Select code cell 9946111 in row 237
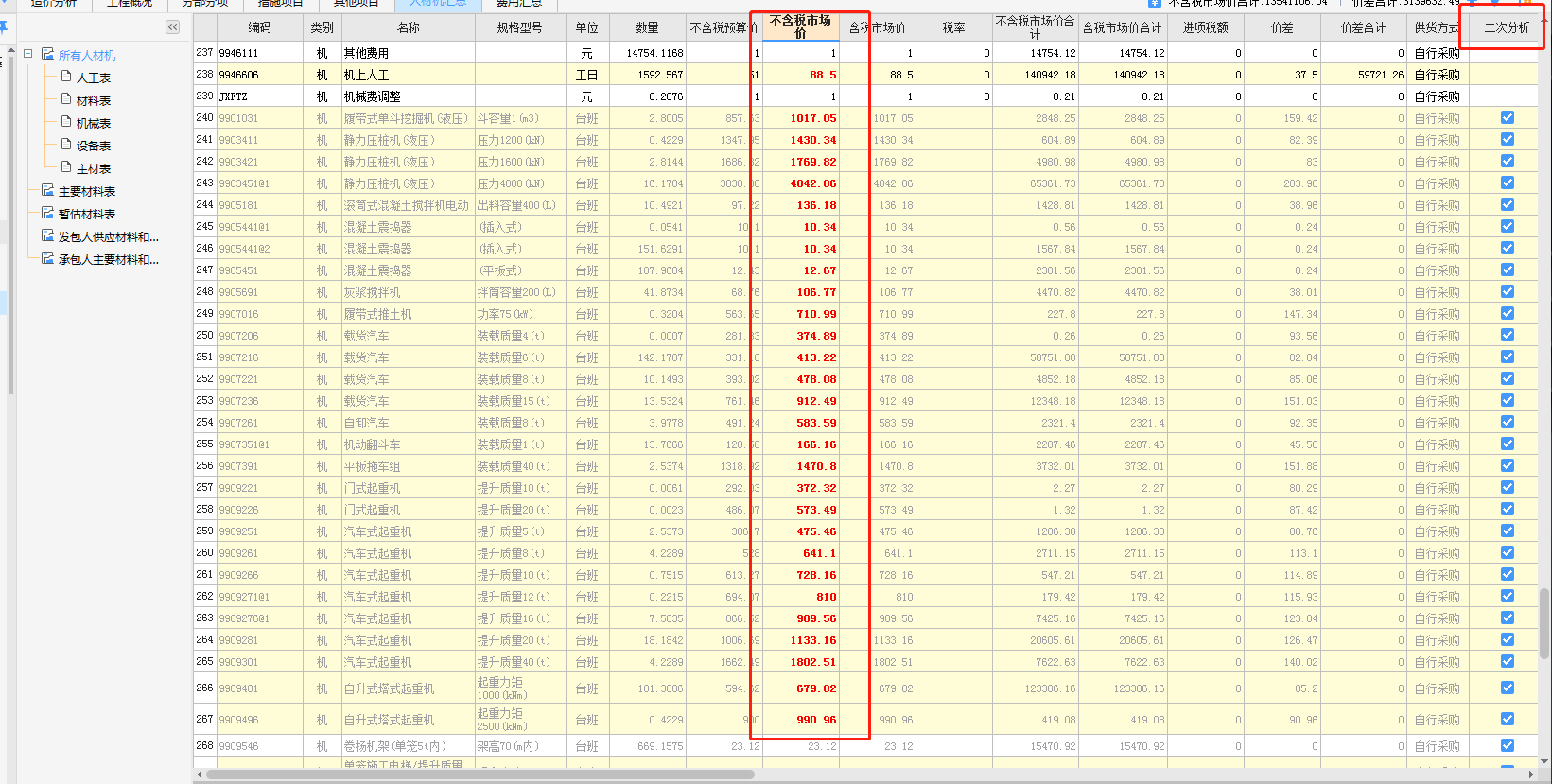The image size is (1552, 784). 259,53
